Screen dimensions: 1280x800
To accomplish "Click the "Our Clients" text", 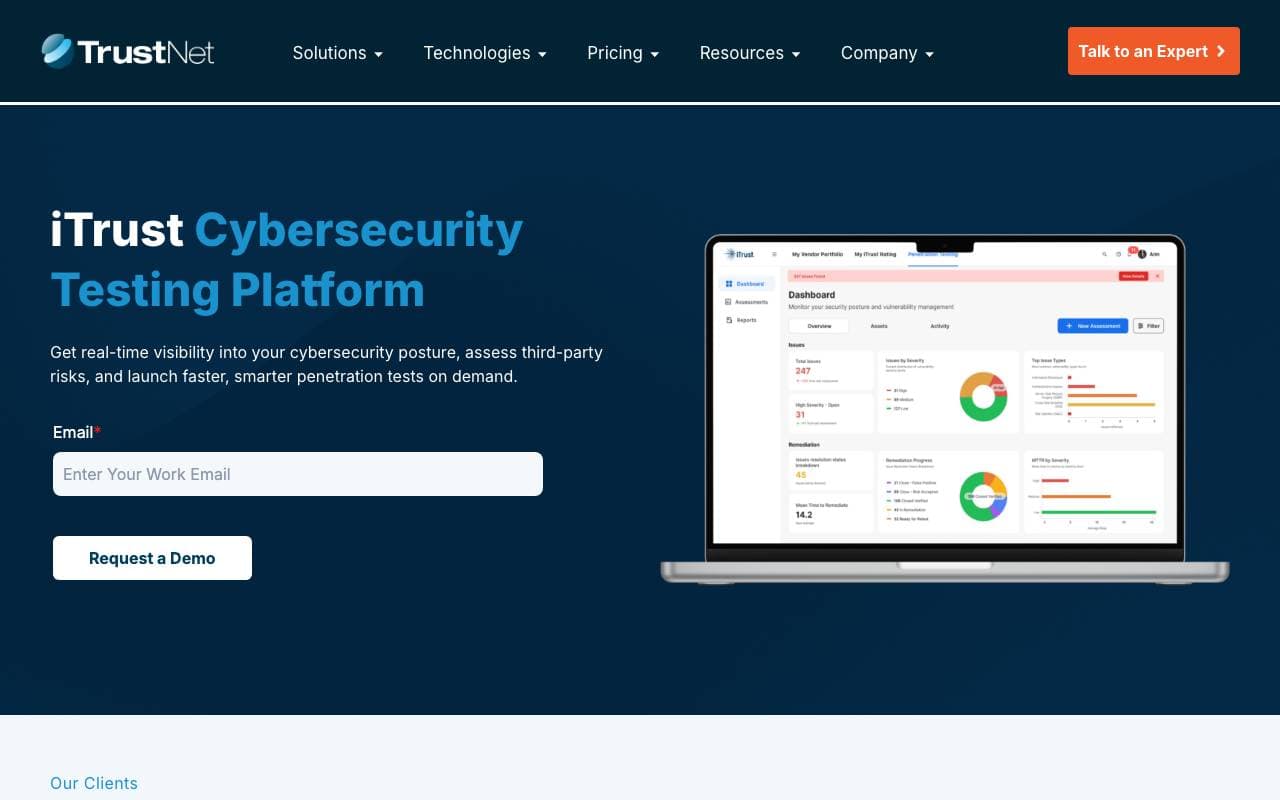I will [94, 783].
